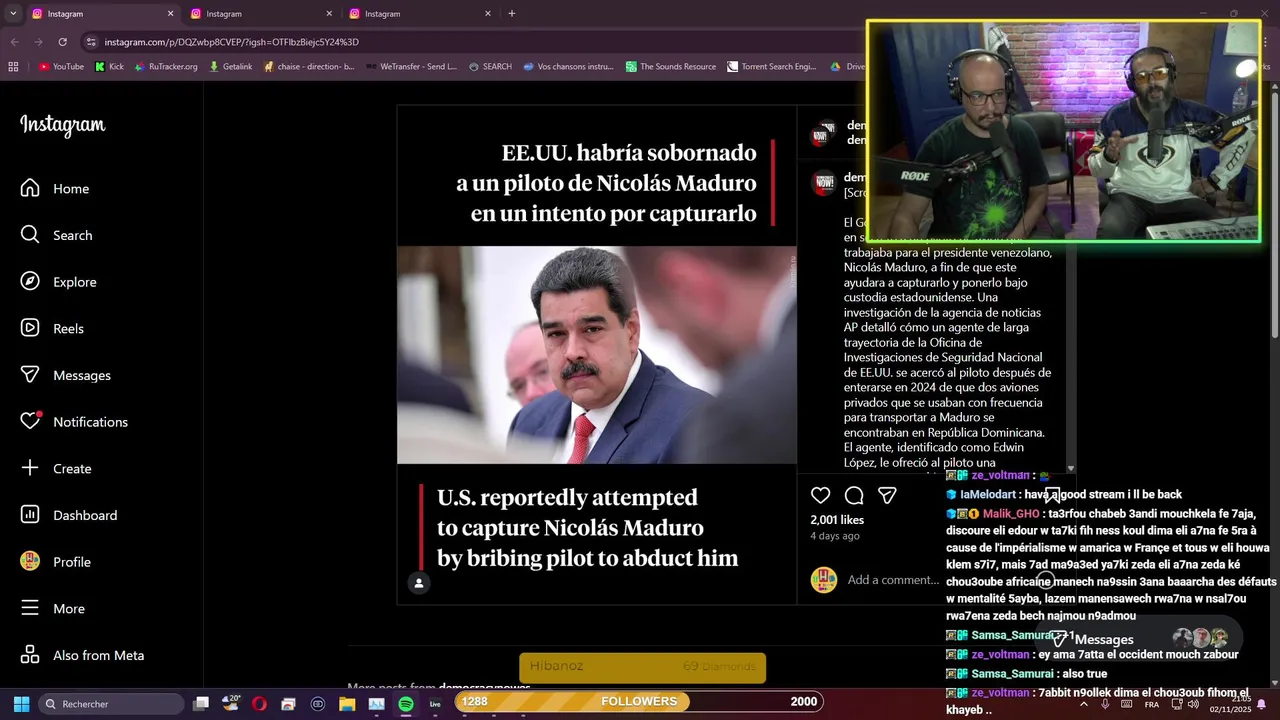Open The Sounds Resource bookmark
Image resolution: width=1280 pixels, height=720 pixels.
(x=671, y=67)
